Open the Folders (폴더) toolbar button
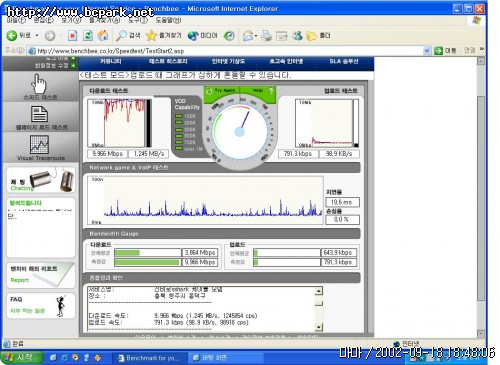 pyautogui.click(x=318, y=36)
